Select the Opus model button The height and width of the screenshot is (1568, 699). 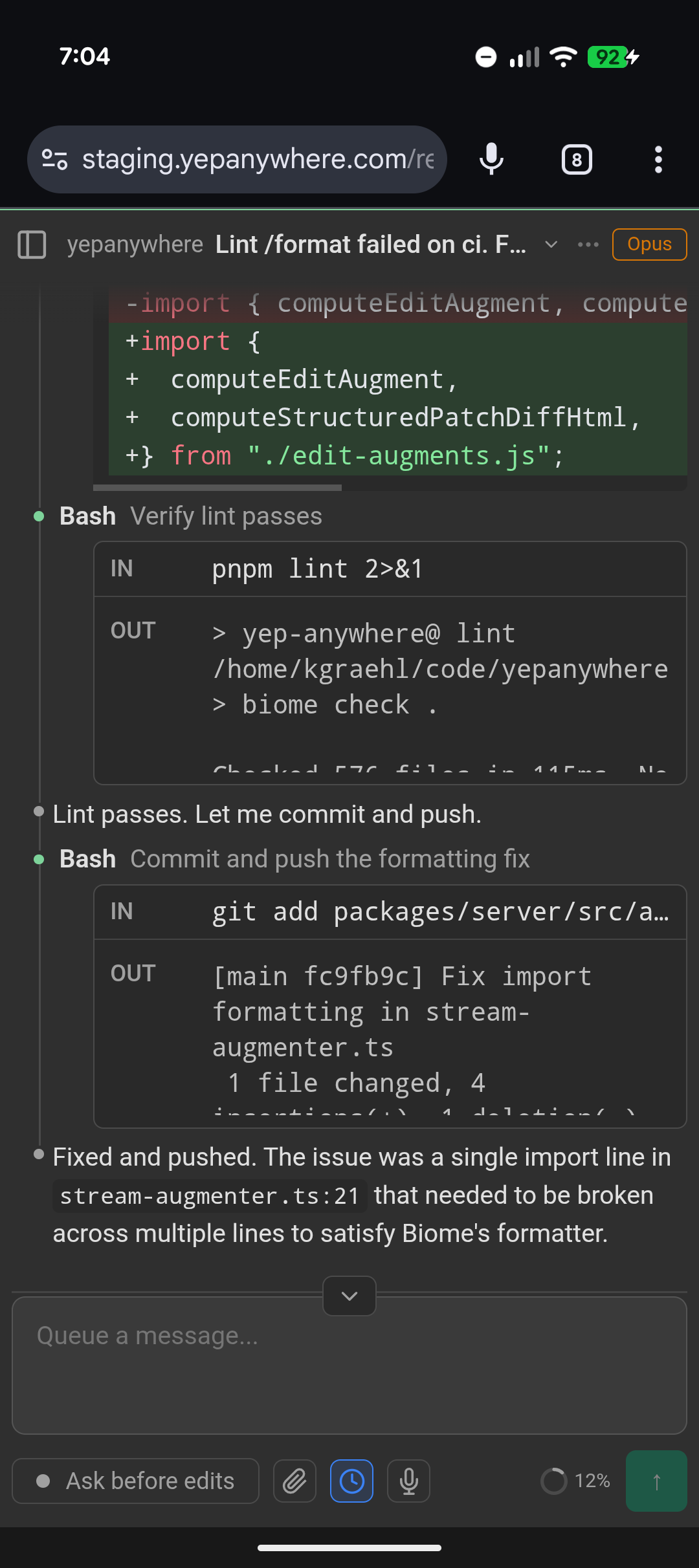[x=649, y=245]
